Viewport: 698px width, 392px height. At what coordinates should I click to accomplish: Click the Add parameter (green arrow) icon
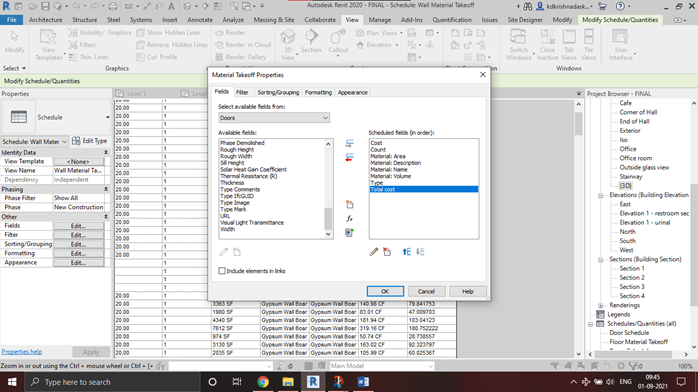click(349, 143)
